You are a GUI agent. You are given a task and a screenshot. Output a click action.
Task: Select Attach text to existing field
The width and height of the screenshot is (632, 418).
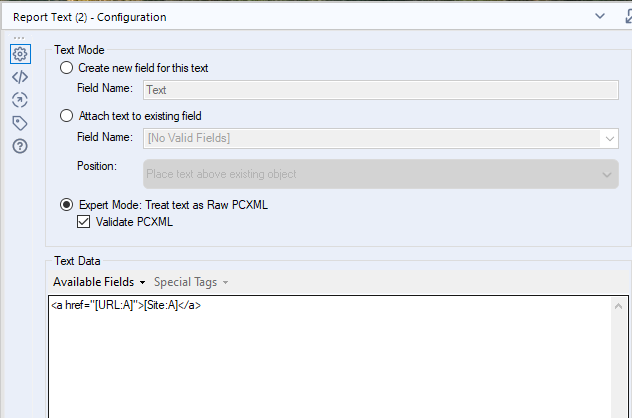67,116
